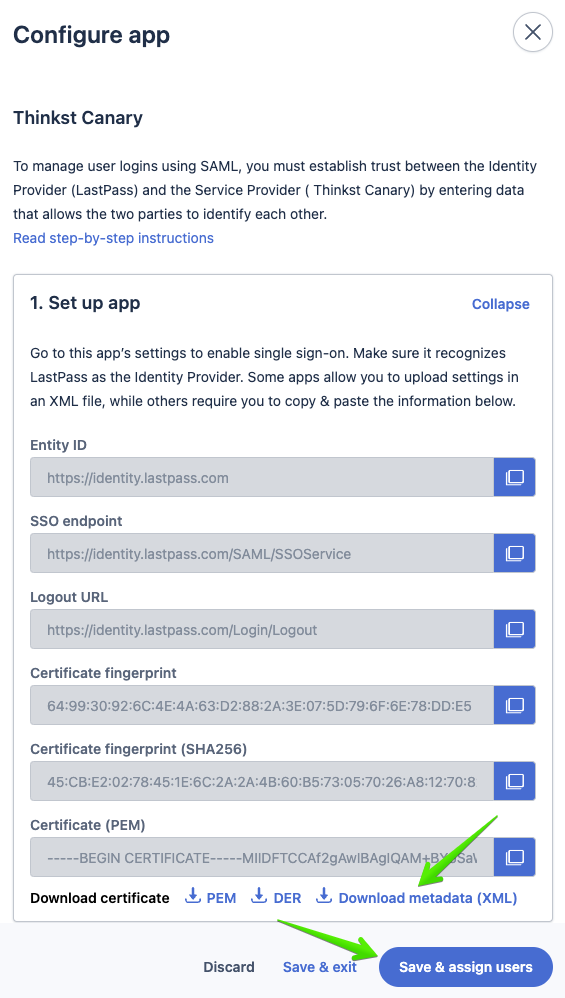This screenshot has width=565, height=998.
Task: Click Save & exit
Action: click(x=319, y=967)
